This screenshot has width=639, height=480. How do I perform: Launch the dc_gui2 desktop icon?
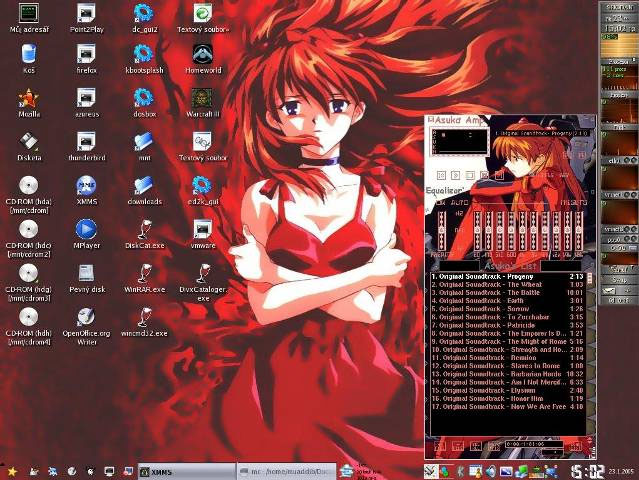(x=144, y=18)
